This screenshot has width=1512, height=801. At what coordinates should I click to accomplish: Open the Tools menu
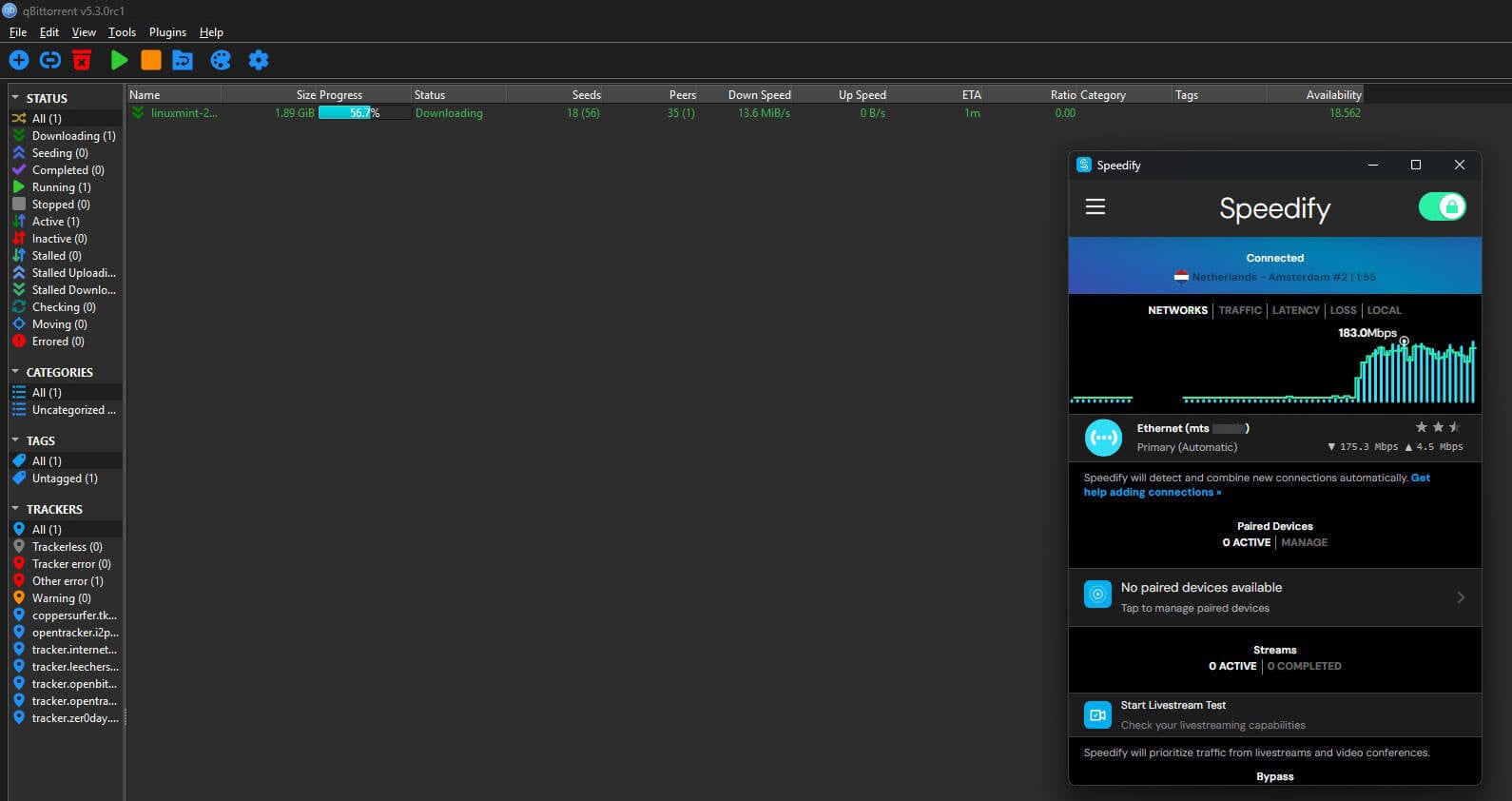(122, 32)
